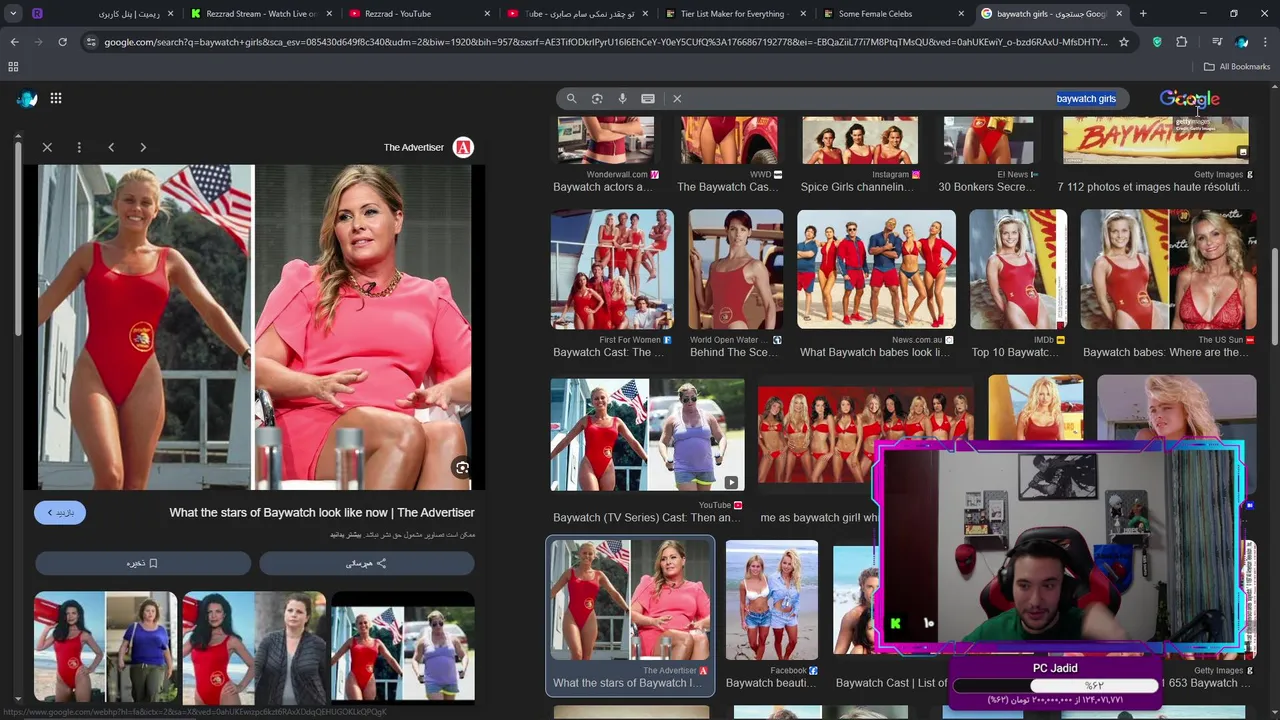Click the image copyright learn-more link
Image resolution: width=1280 pixels, height=720 pixels.
coord(347,535)
